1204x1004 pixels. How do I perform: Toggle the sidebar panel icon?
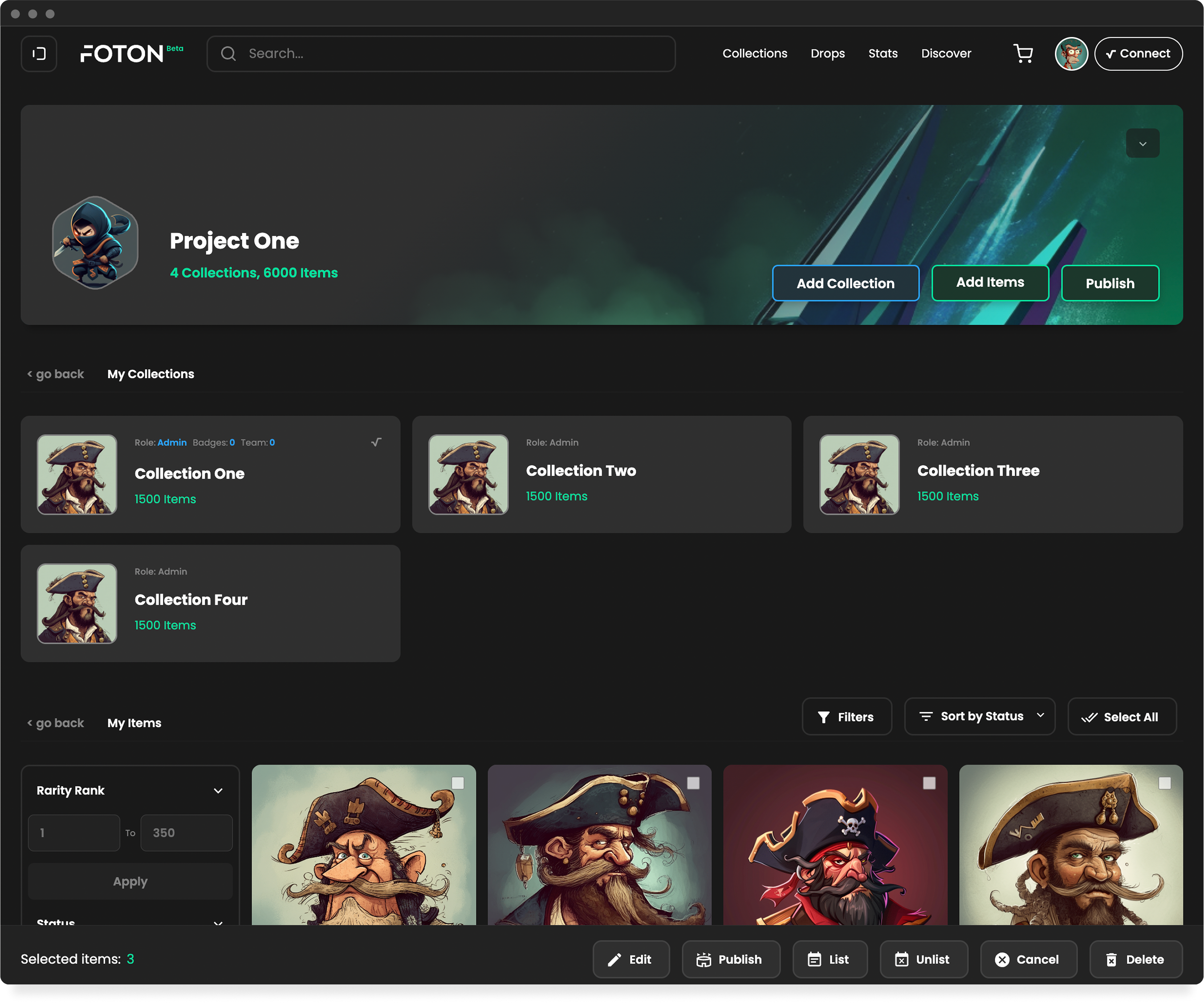(39, 54)
